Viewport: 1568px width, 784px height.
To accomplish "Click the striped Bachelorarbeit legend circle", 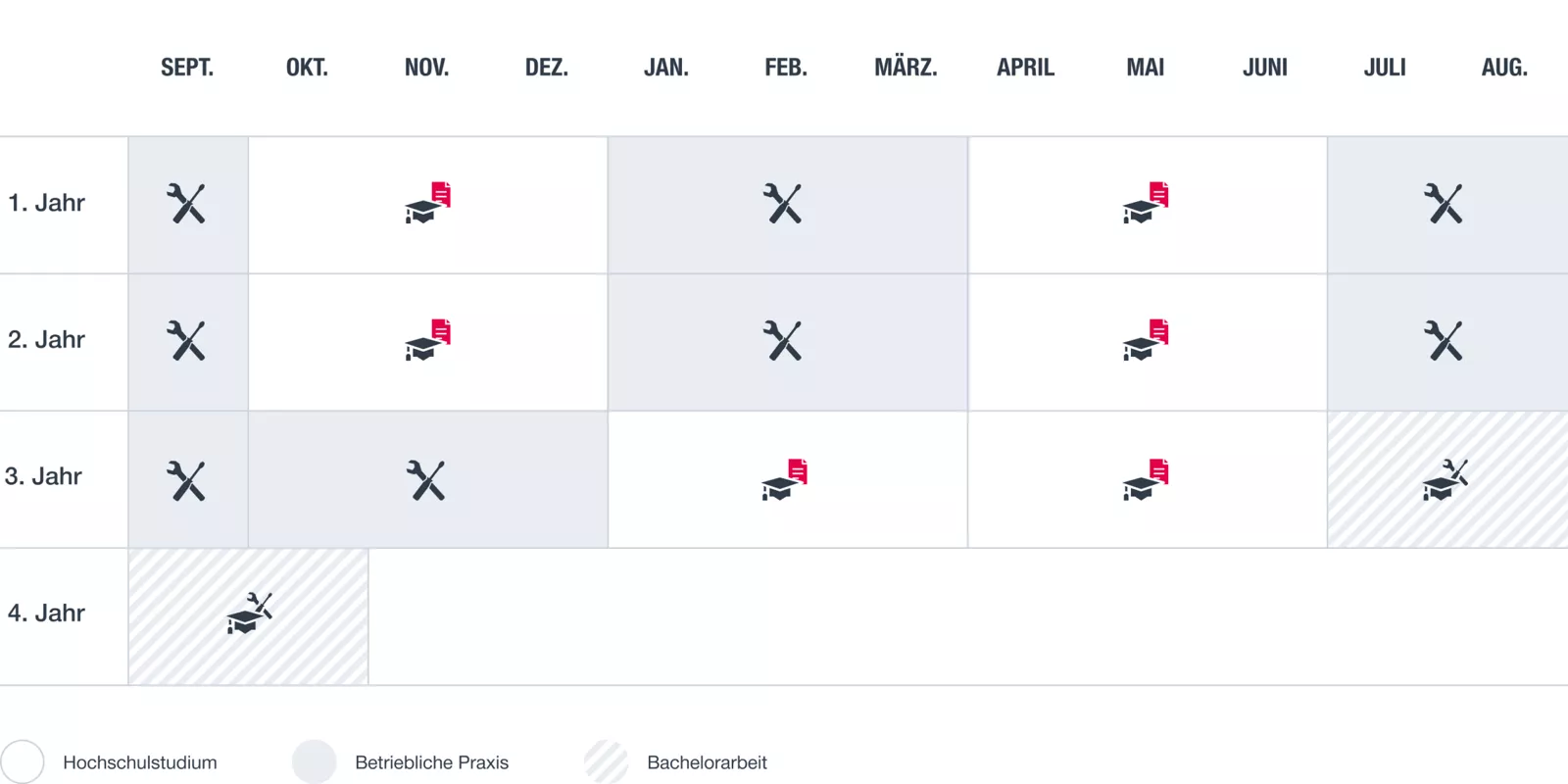I will 607,762.
